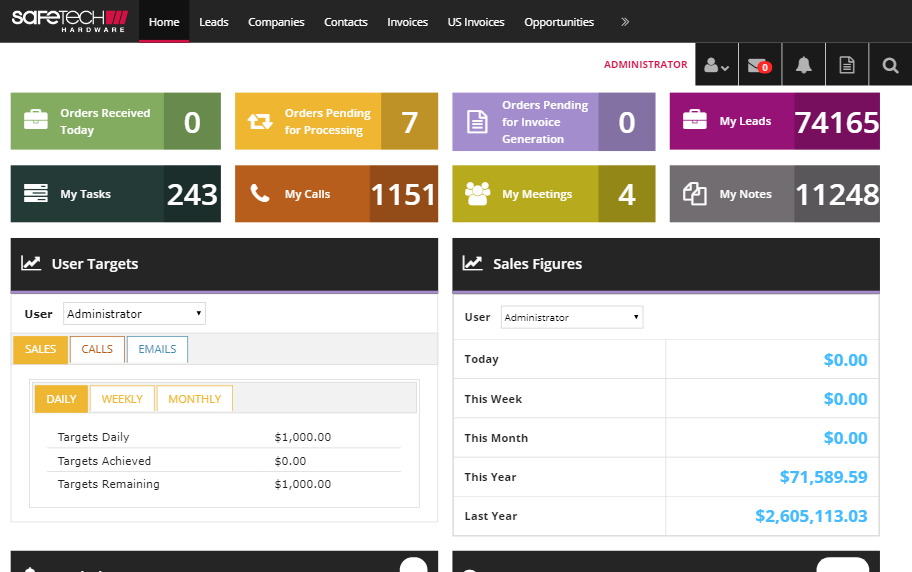This screenshot has width=912, height=572.
Task: Click the Targets Remaining amount
Action: [x=302, y=484]
